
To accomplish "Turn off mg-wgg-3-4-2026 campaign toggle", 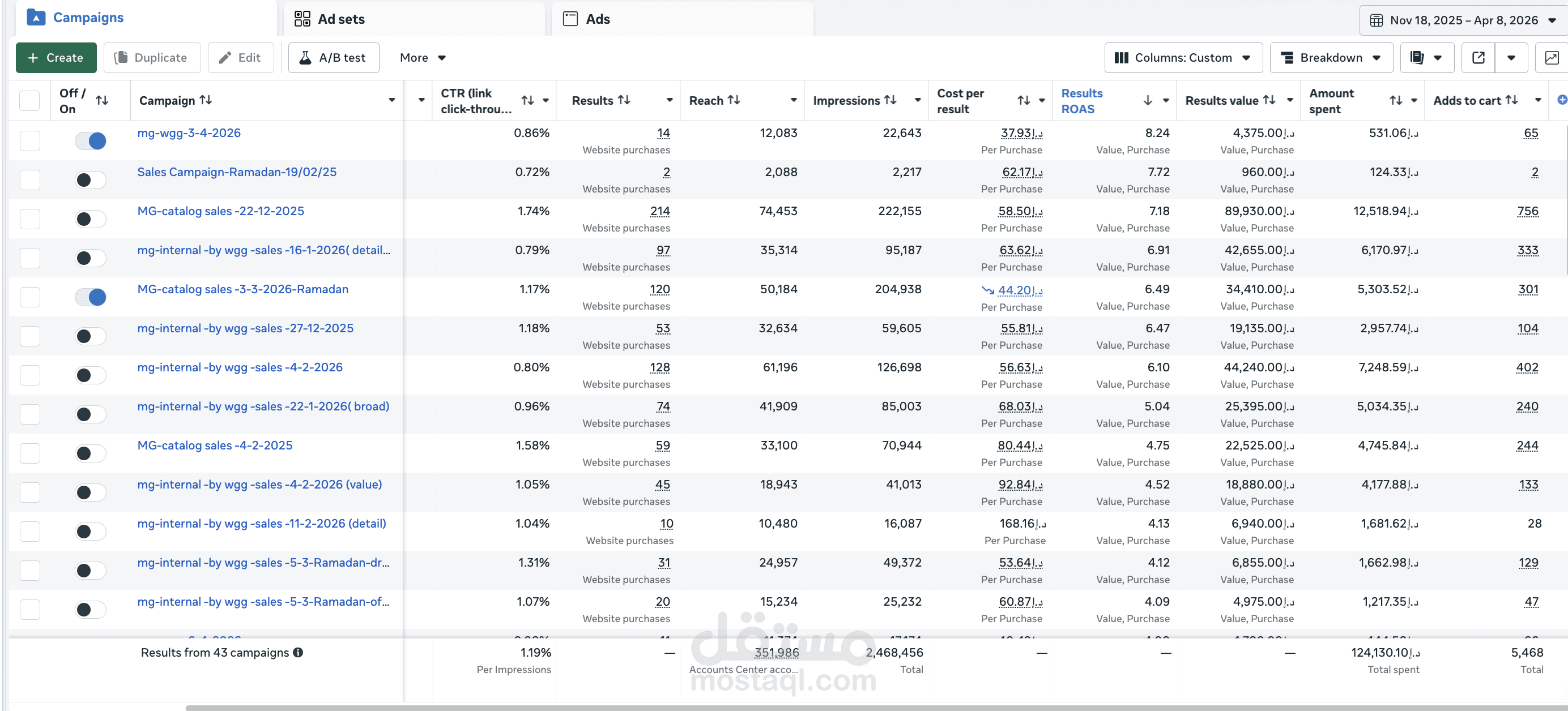I will click(91, 141).
